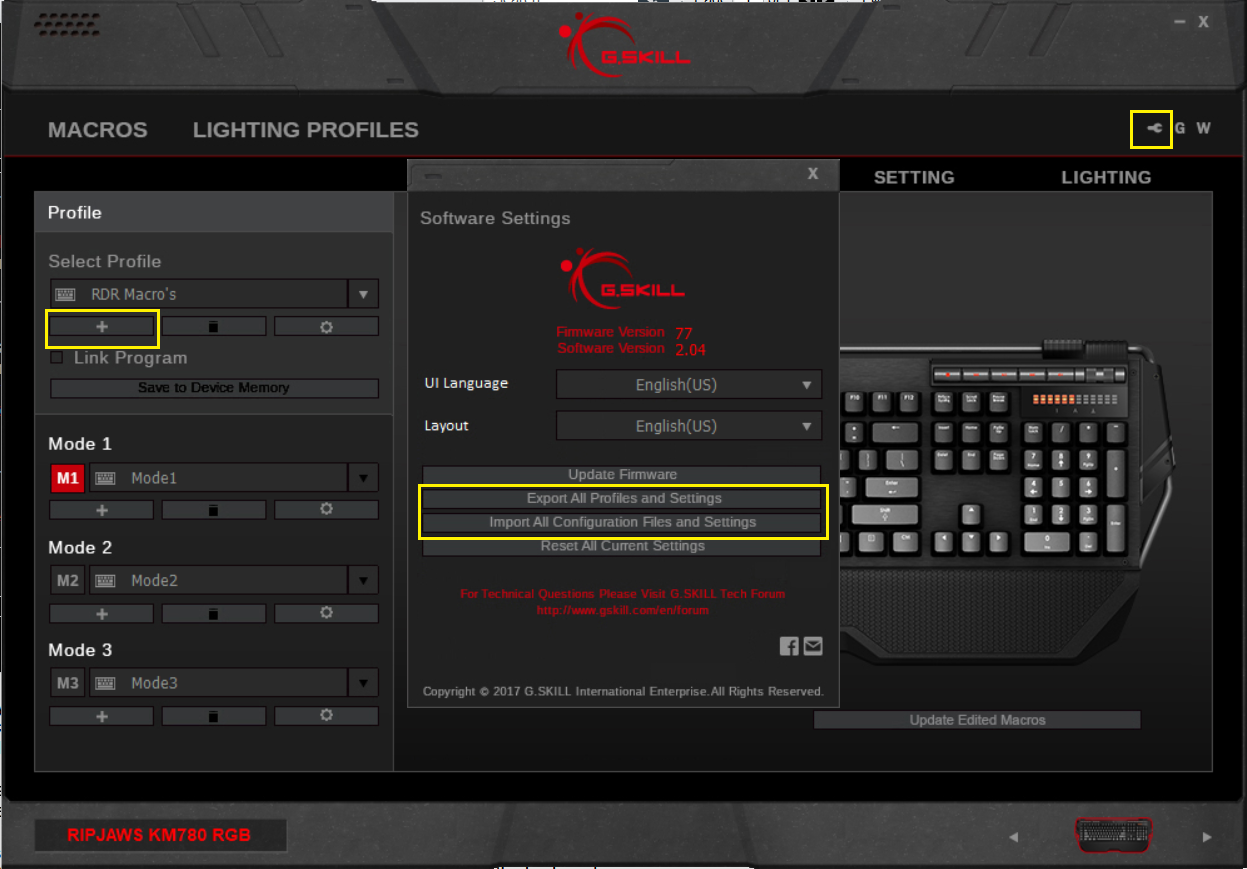Screen dimensions: 1247x869
Task: Open the Layout dropdown
Action: 689,425
